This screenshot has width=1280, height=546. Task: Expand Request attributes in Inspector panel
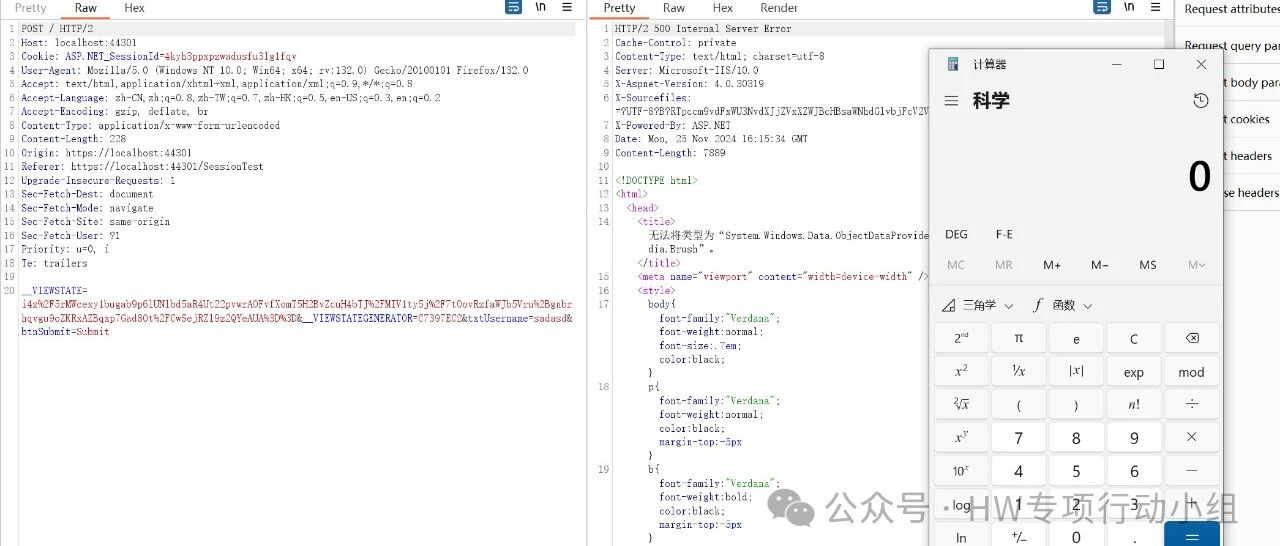point(1232,9)
